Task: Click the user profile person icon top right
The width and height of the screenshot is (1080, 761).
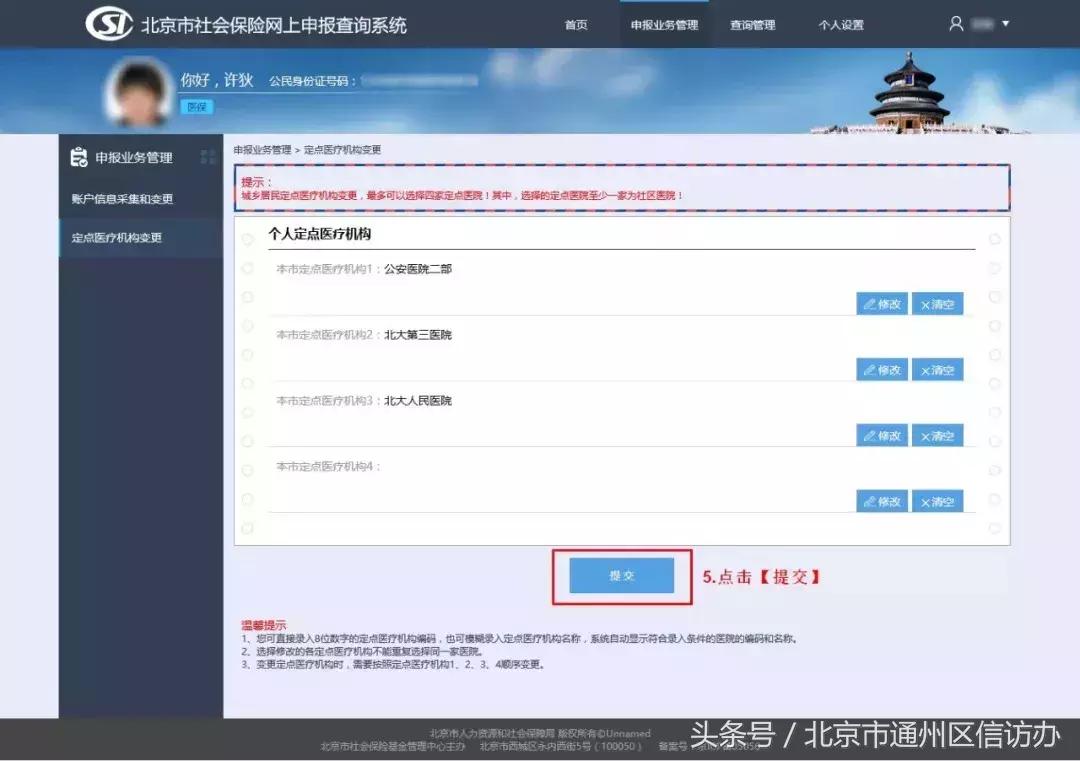Action: [956, 24]
